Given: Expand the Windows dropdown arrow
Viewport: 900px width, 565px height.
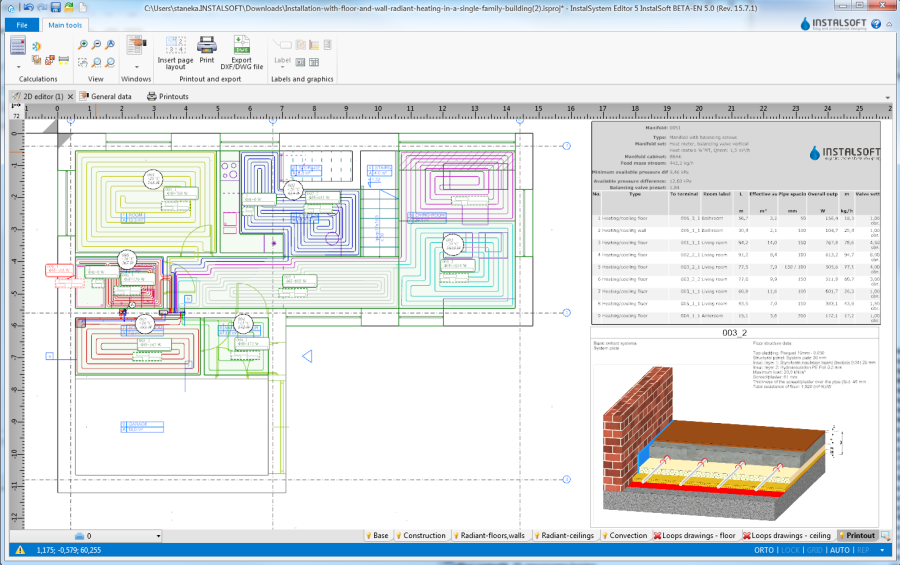Looking at the screenshot, I should tap(137, 67).
